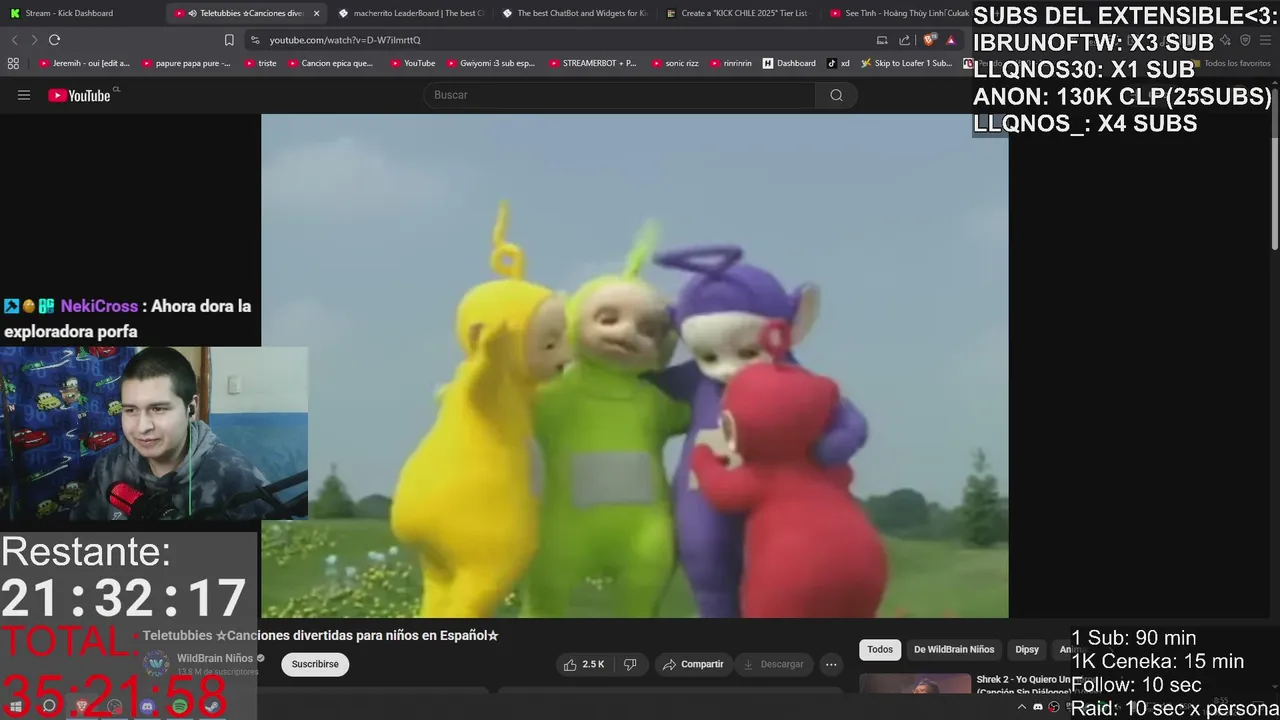Open Brave from the taskbar
The width and height of the screenshot is (1280, 720).
pos(82,706)
